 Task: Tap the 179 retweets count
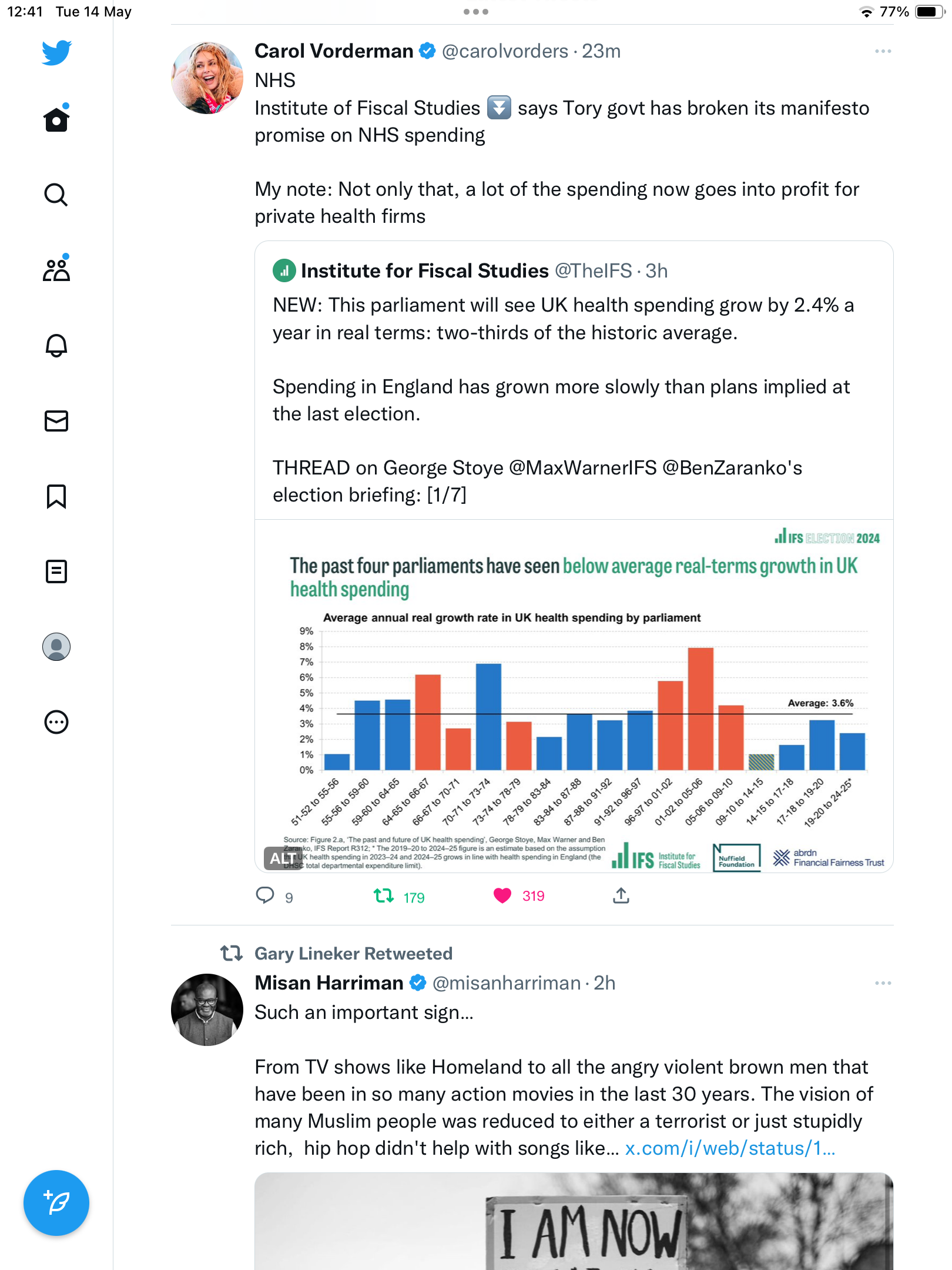click(x=414, y=897)
